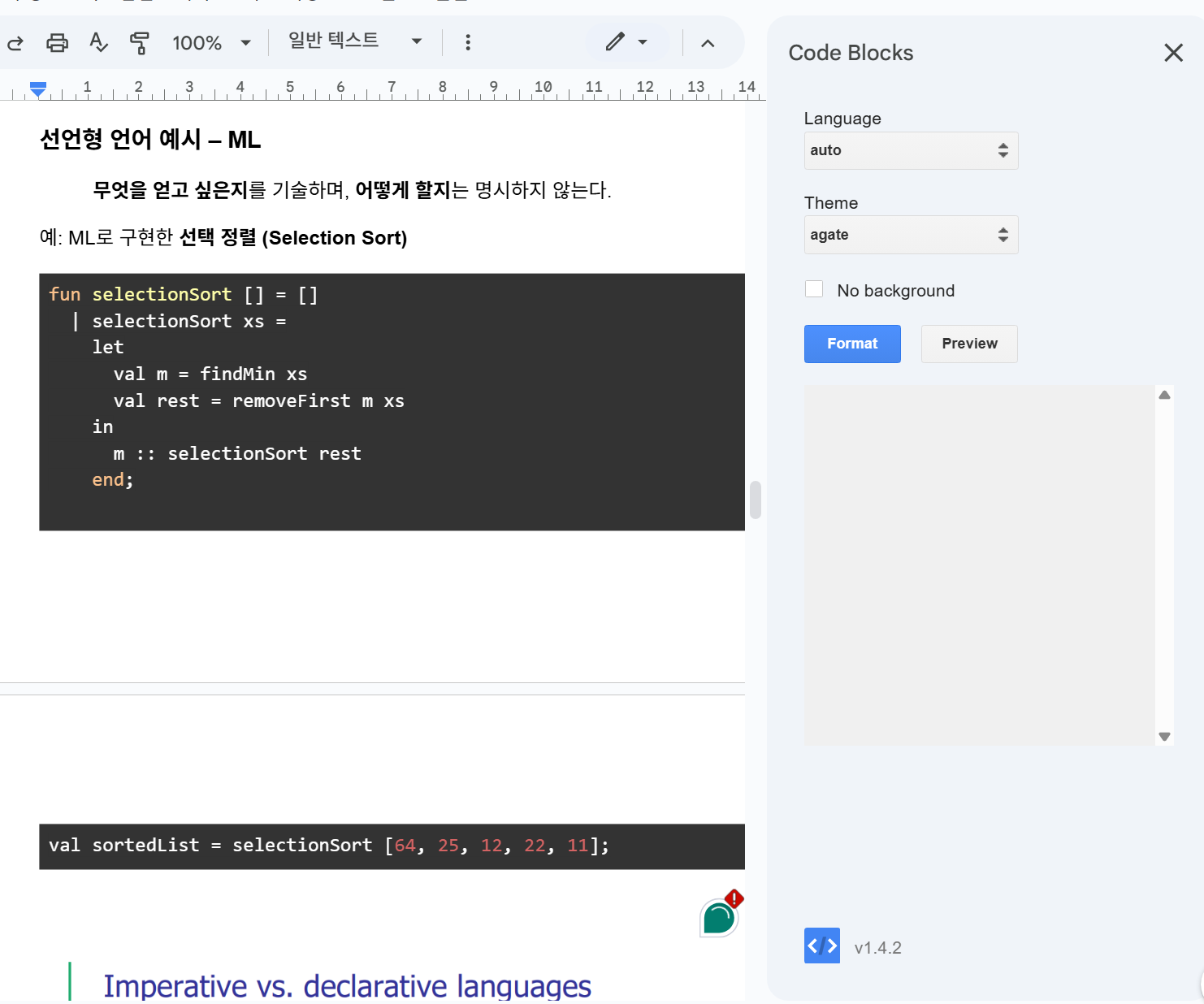Click Imperative vs. declarative languages heading
This screenshot has height=1004, width=1204.
(347, 985)
